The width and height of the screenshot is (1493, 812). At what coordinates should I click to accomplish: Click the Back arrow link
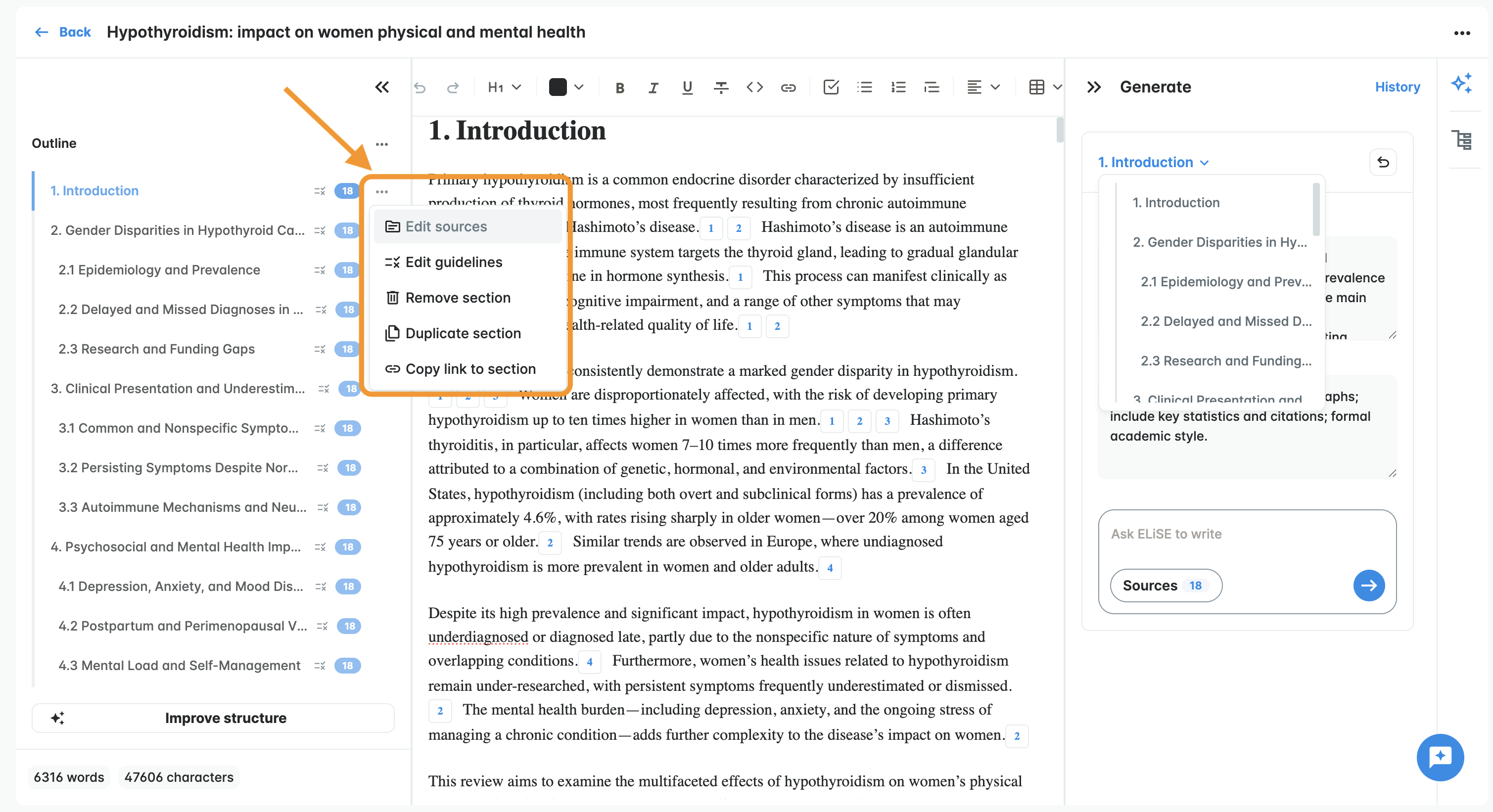pos(63,32)
